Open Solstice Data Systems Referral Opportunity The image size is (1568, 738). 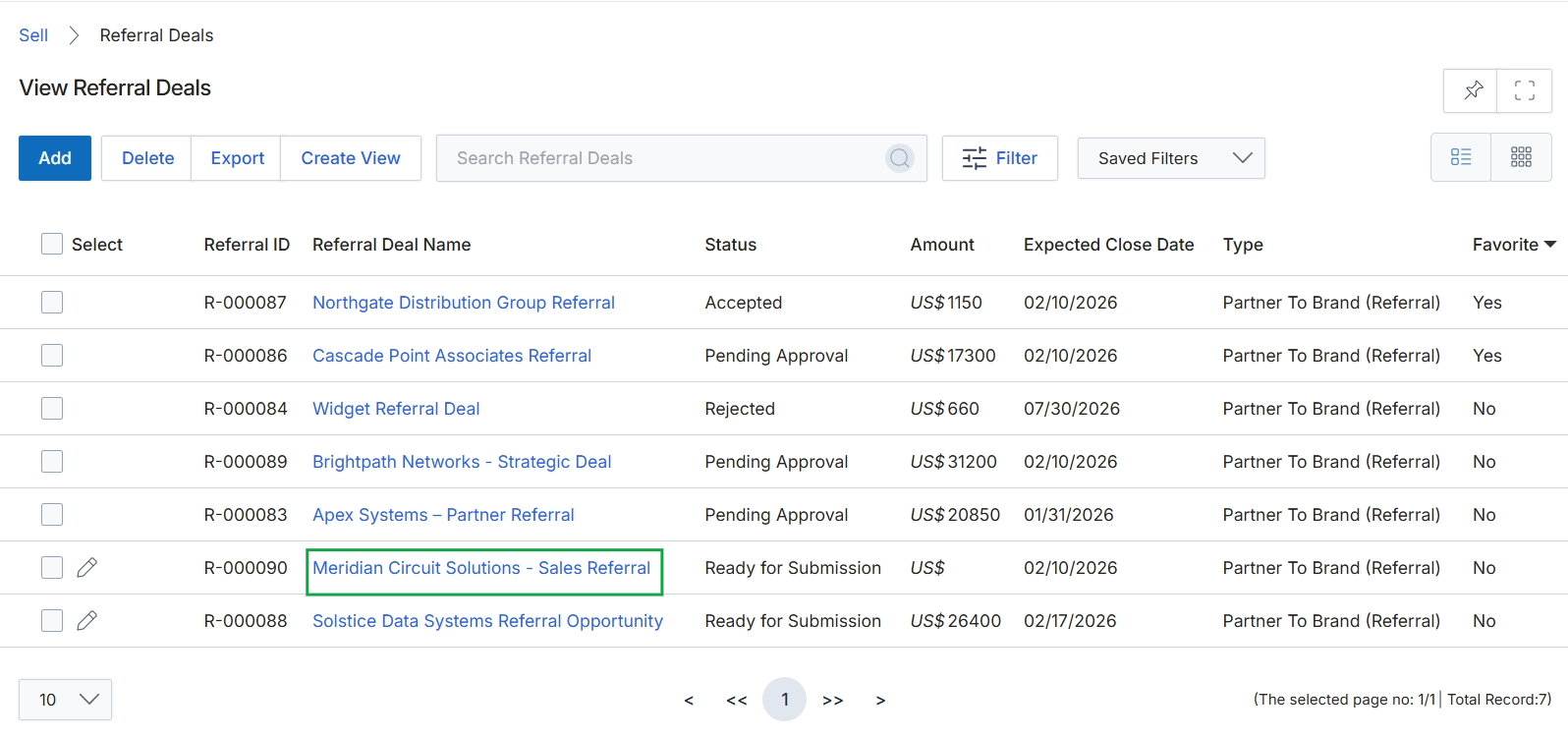pyautogui.click(x=487, y=621)
